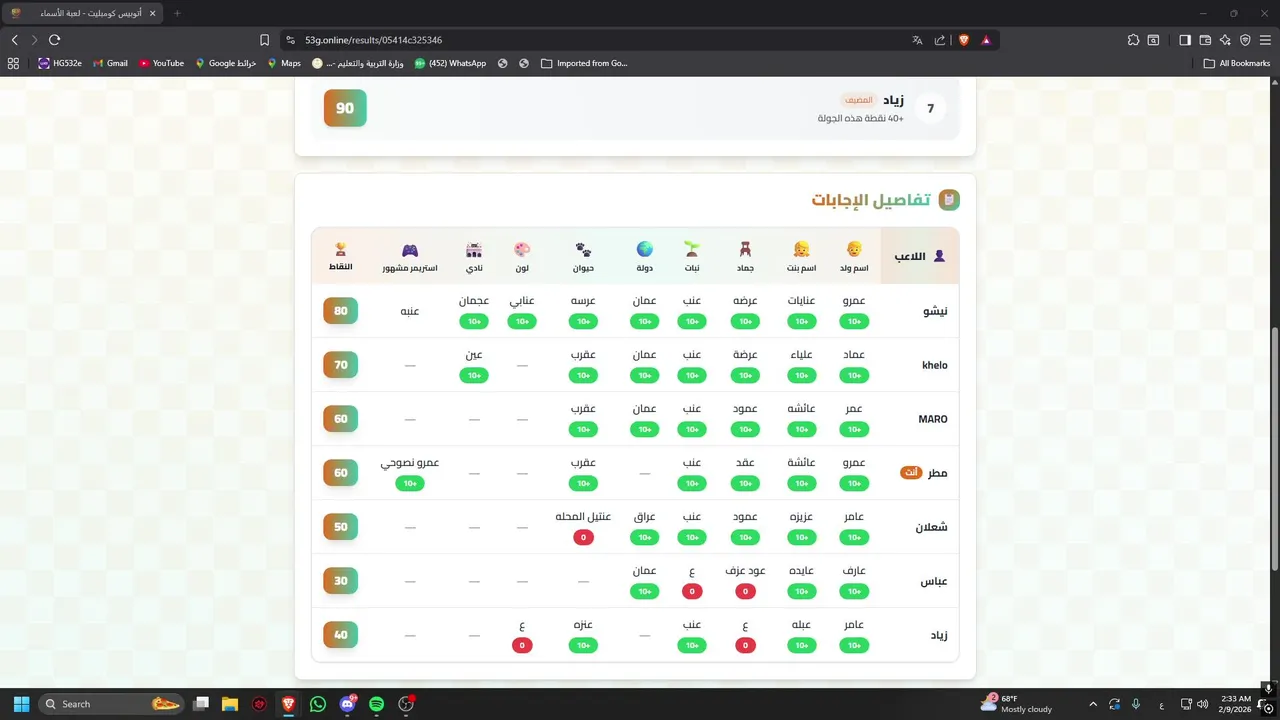Click the player name شعلان
Viewport: 1280px width, 720px height.
point(932,527)
